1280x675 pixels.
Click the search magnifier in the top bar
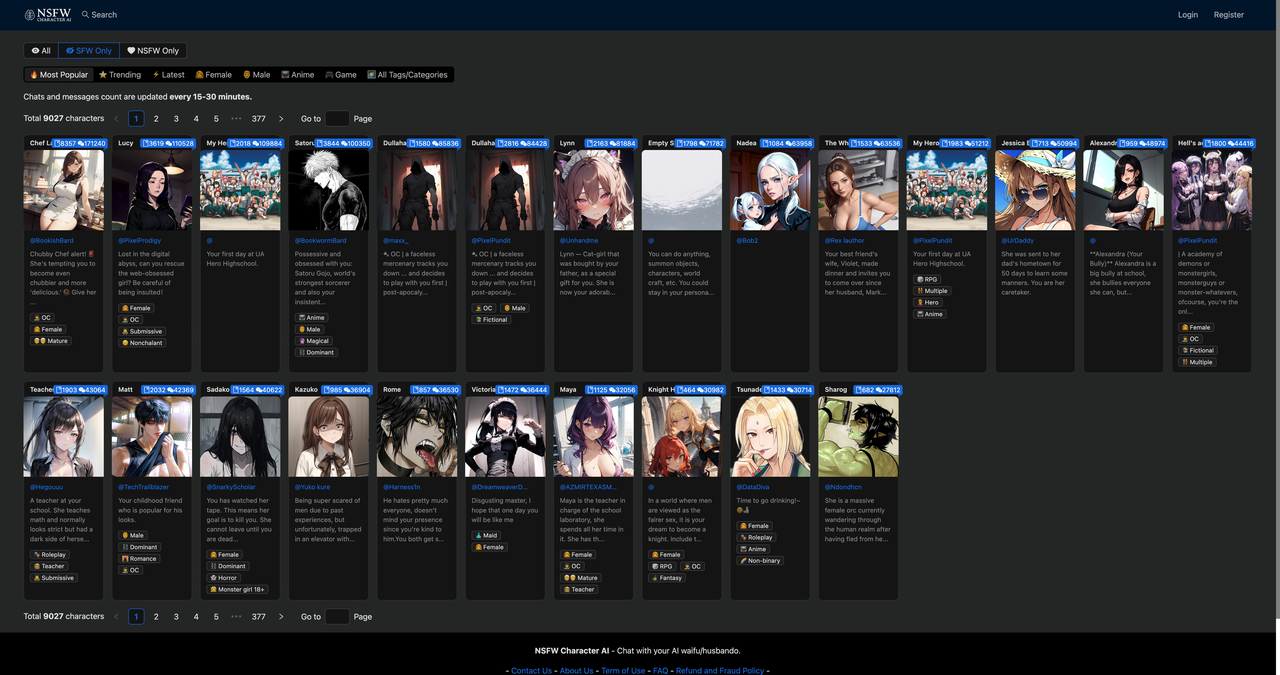[85, 14]
